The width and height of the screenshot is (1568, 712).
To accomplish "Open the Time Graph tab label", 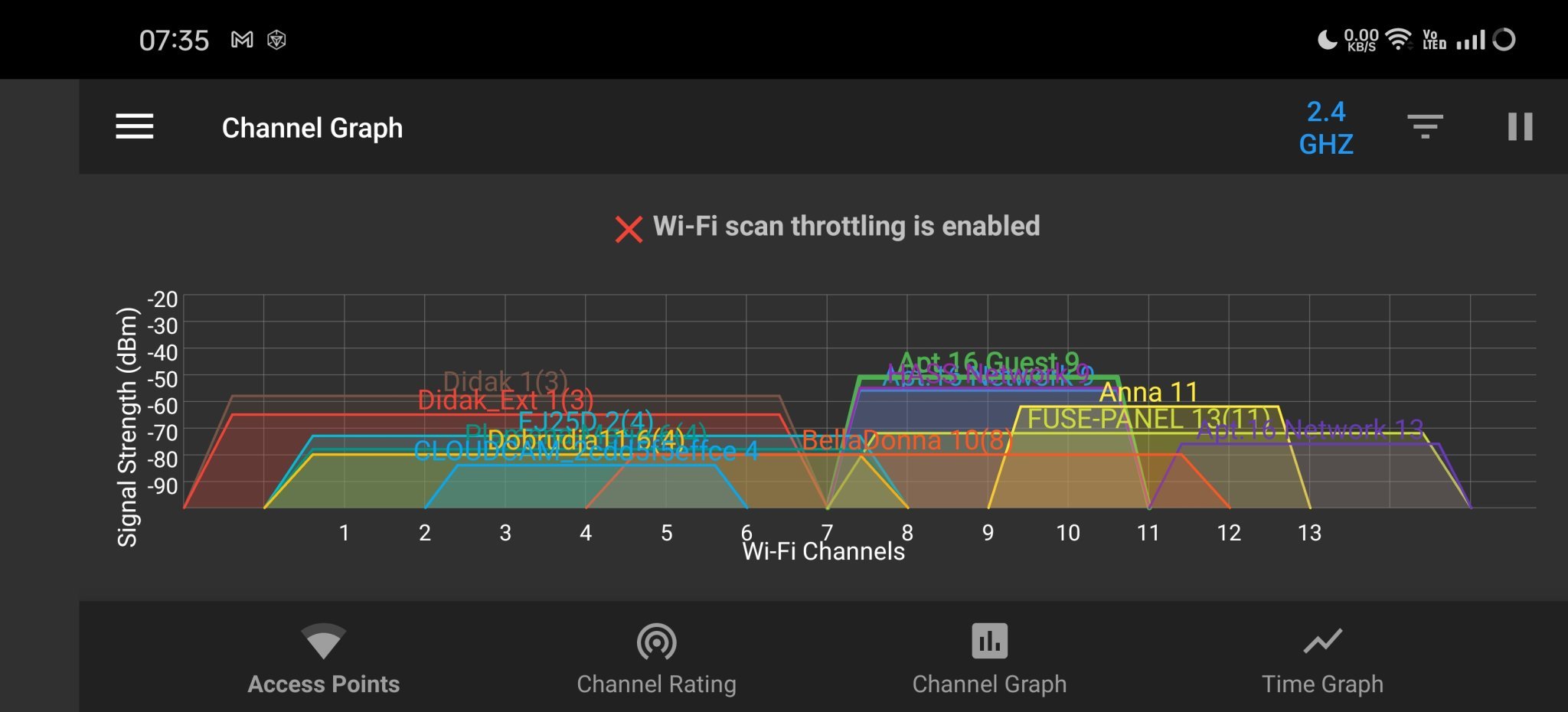I will (1322, 684).
